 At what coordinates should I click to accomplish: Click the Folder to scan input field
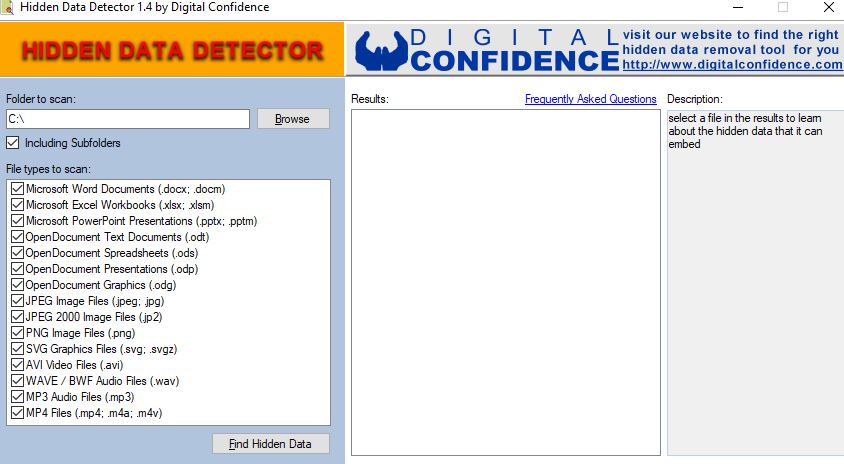pos(128,119)
